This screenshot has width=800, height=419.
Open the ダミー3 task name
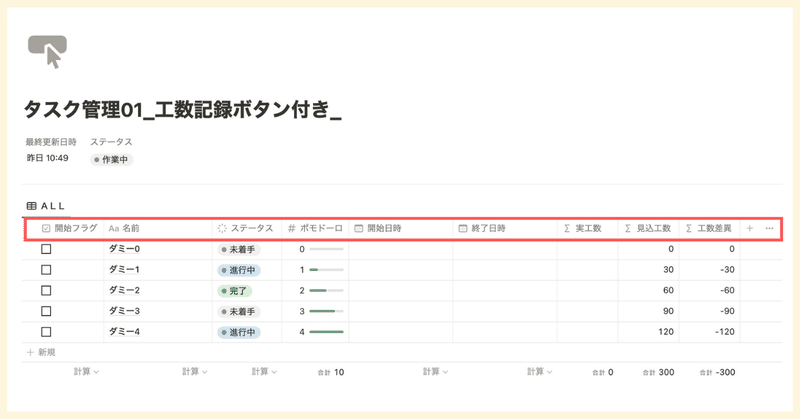tap(124, 311)
